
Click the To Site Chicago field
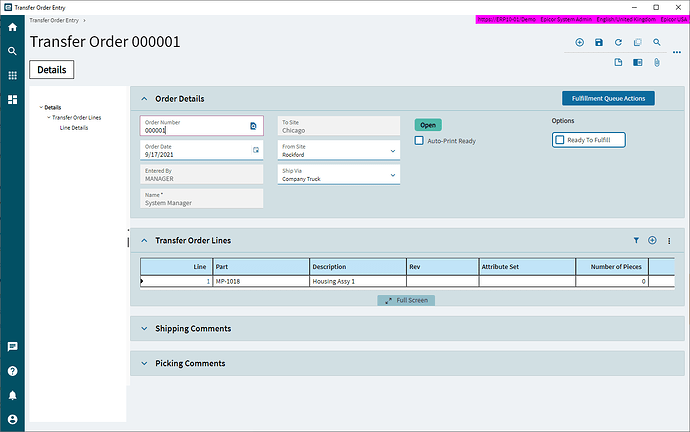pyautogui.click(x=338, y=126)
